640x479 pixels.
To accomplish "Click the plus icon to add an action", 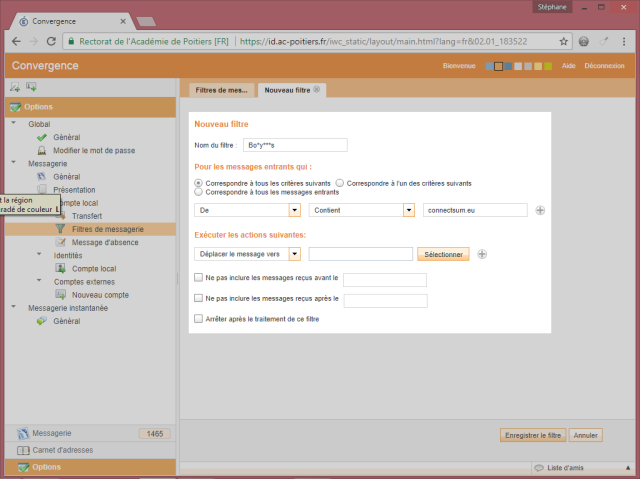I will click(481, 254).
